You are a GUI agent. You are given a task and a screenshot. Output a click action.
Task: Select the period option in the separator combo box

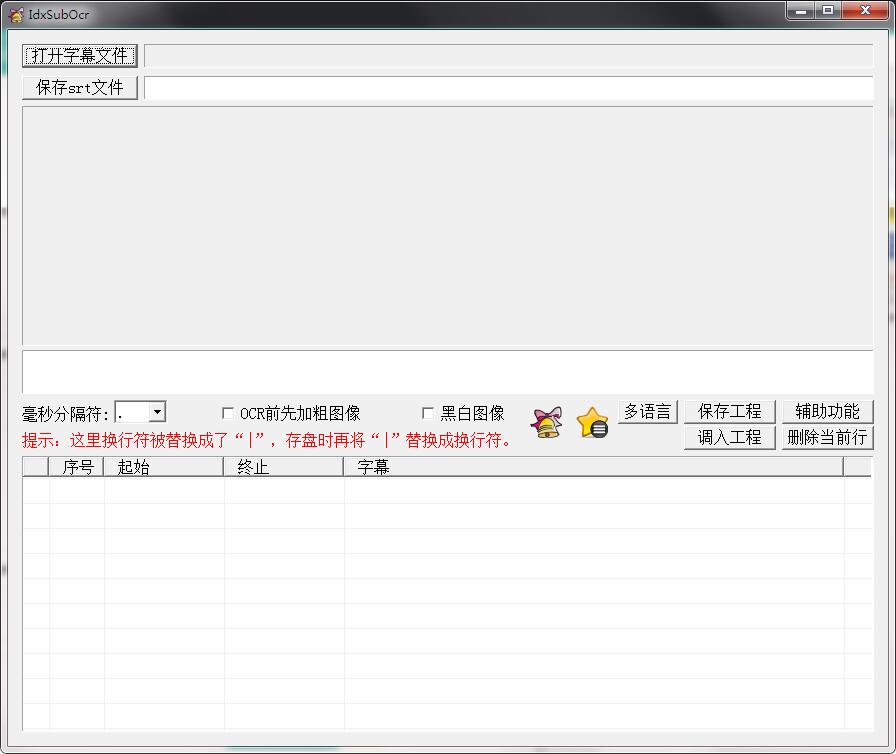(x=130, y=411)
